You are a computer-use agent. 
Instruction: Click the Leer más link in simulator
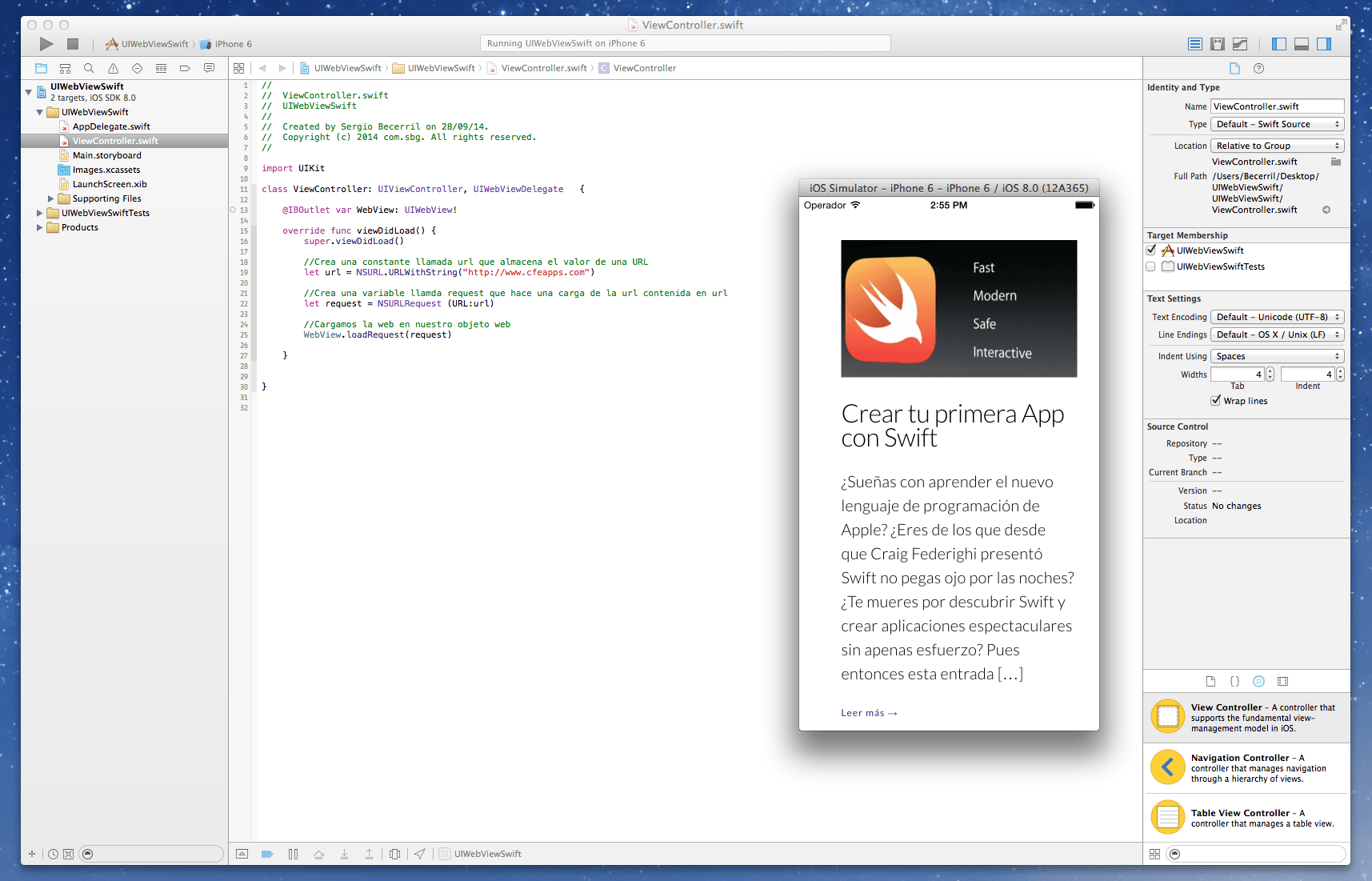pyautogui.click(x=869, y=712)
